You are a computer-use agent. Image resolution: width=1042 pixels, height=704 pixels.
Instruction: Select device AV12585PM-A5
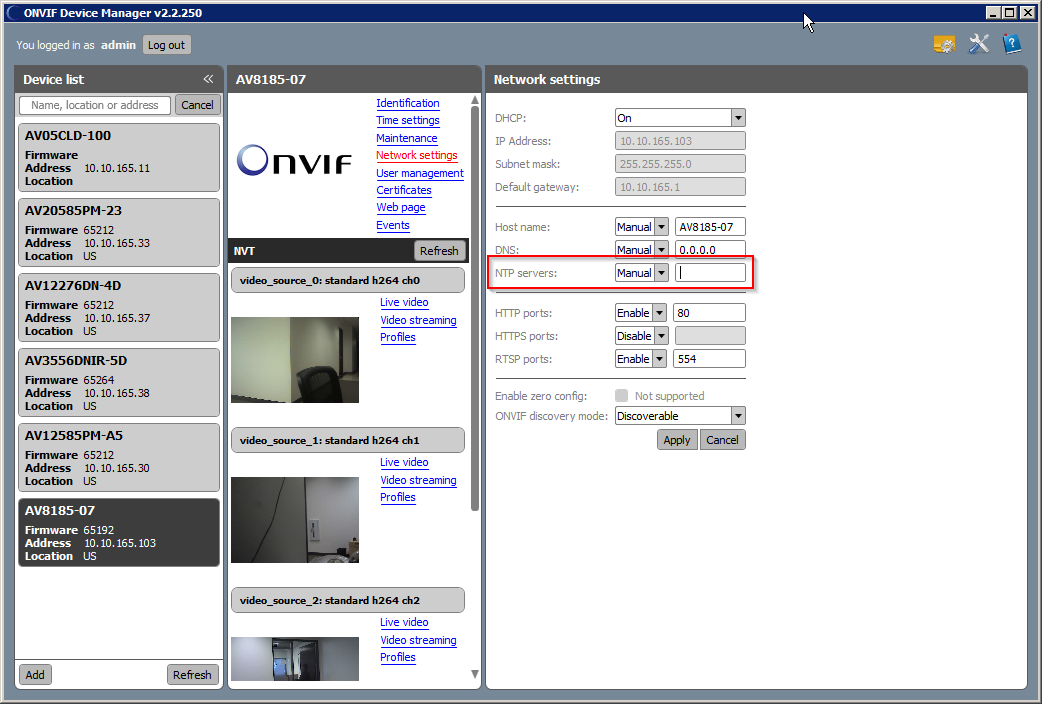119,458
